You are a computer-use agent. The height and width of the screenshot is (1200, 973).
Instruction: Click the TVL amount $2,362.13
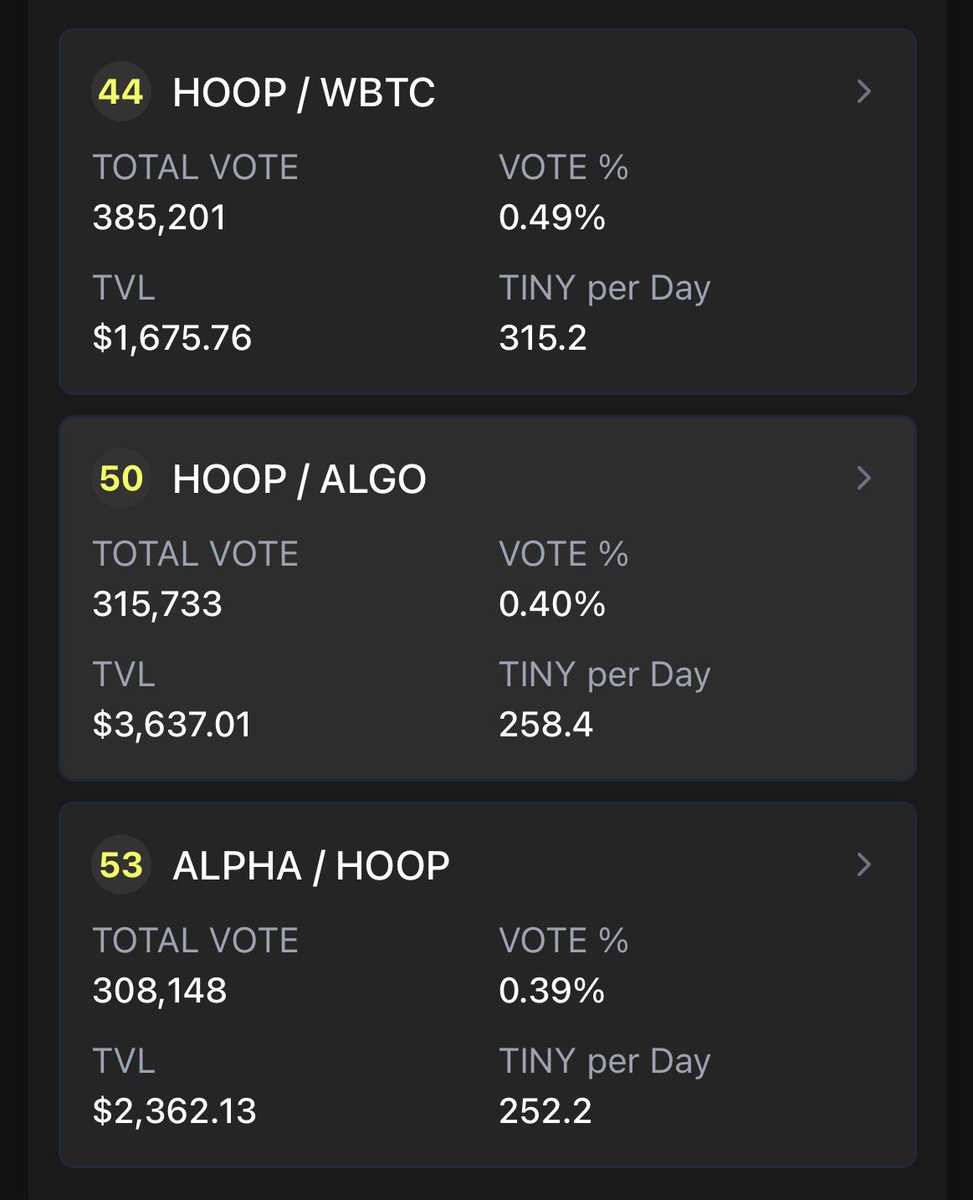click(x=174, y=1111)
